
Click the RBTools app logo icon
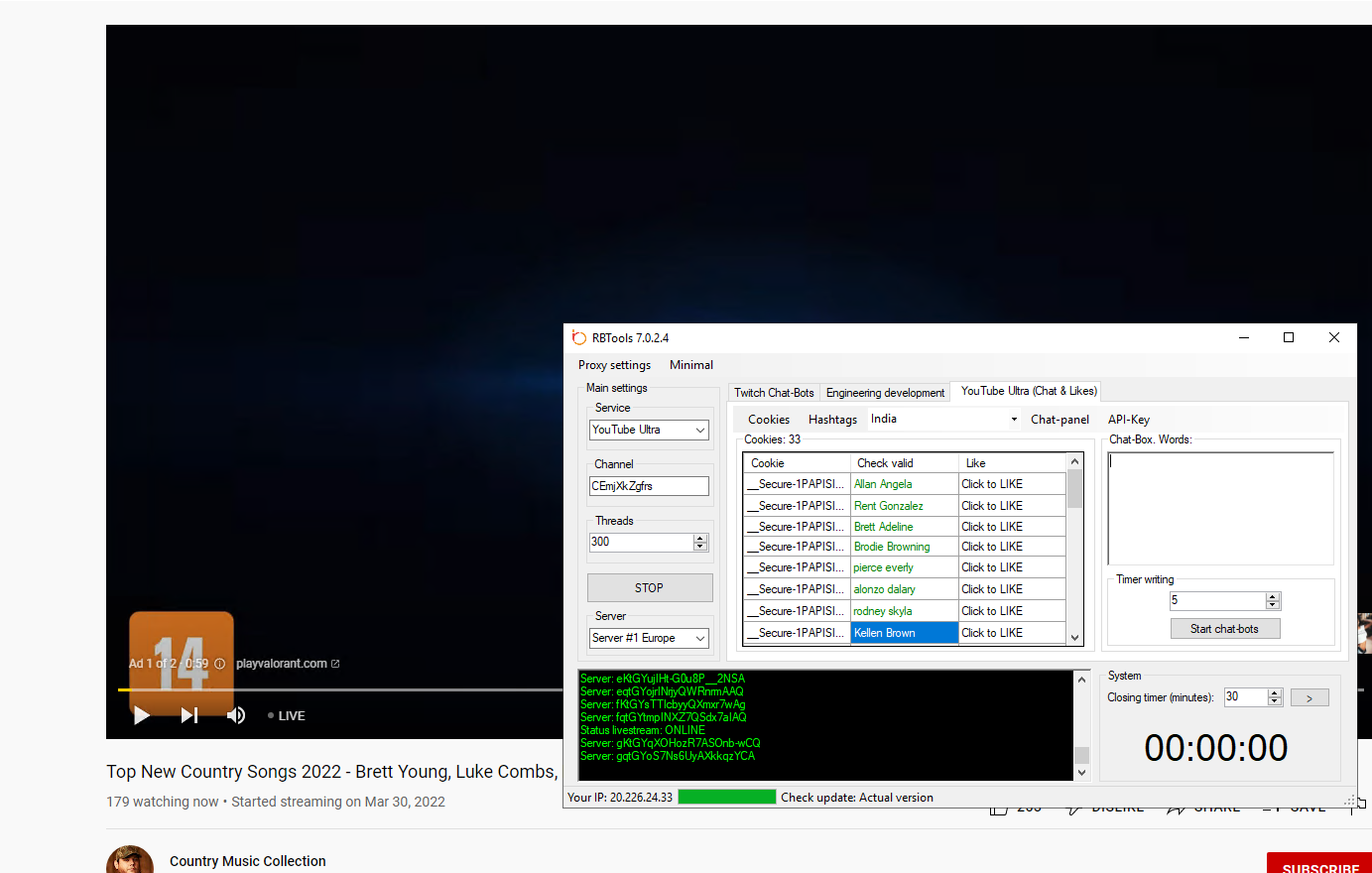pyautogui.click(x=579, y=337)
